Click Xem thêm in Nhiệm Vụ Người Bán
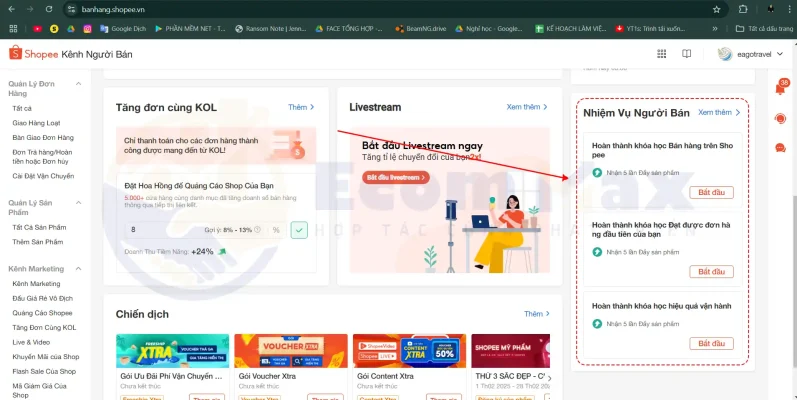The height and width of the screenshot is (400, 797). [x=719, y=112]
